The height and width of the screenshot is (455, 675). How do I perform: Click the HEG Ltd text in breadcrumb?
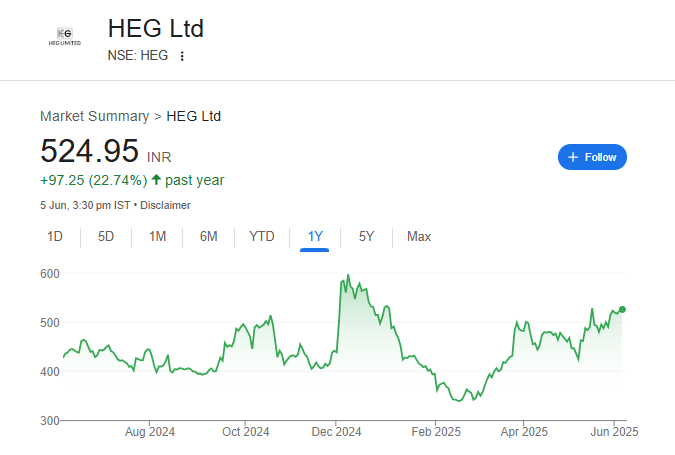194,116
